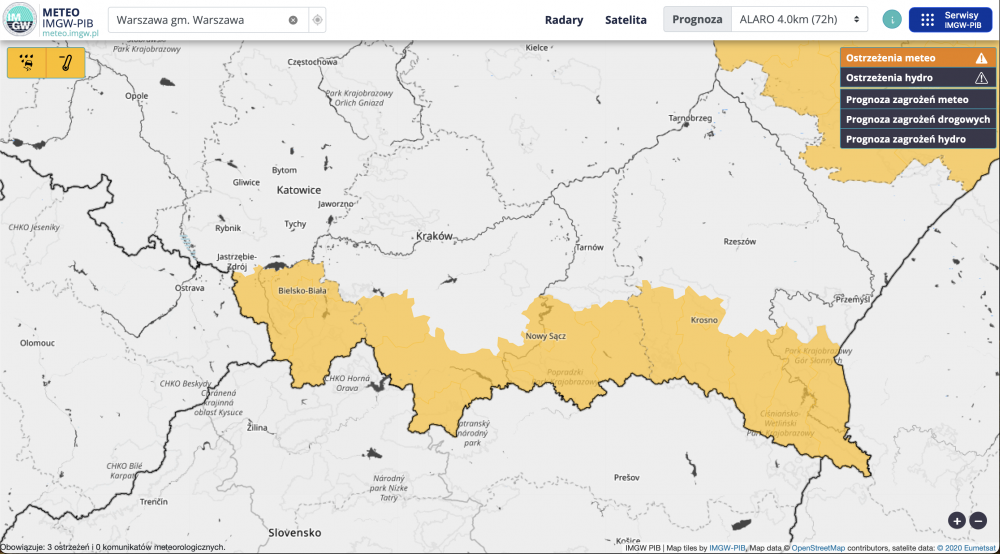Open the OpenStreetMap attribution link
1000x554 pixels.
coord(818,548)
